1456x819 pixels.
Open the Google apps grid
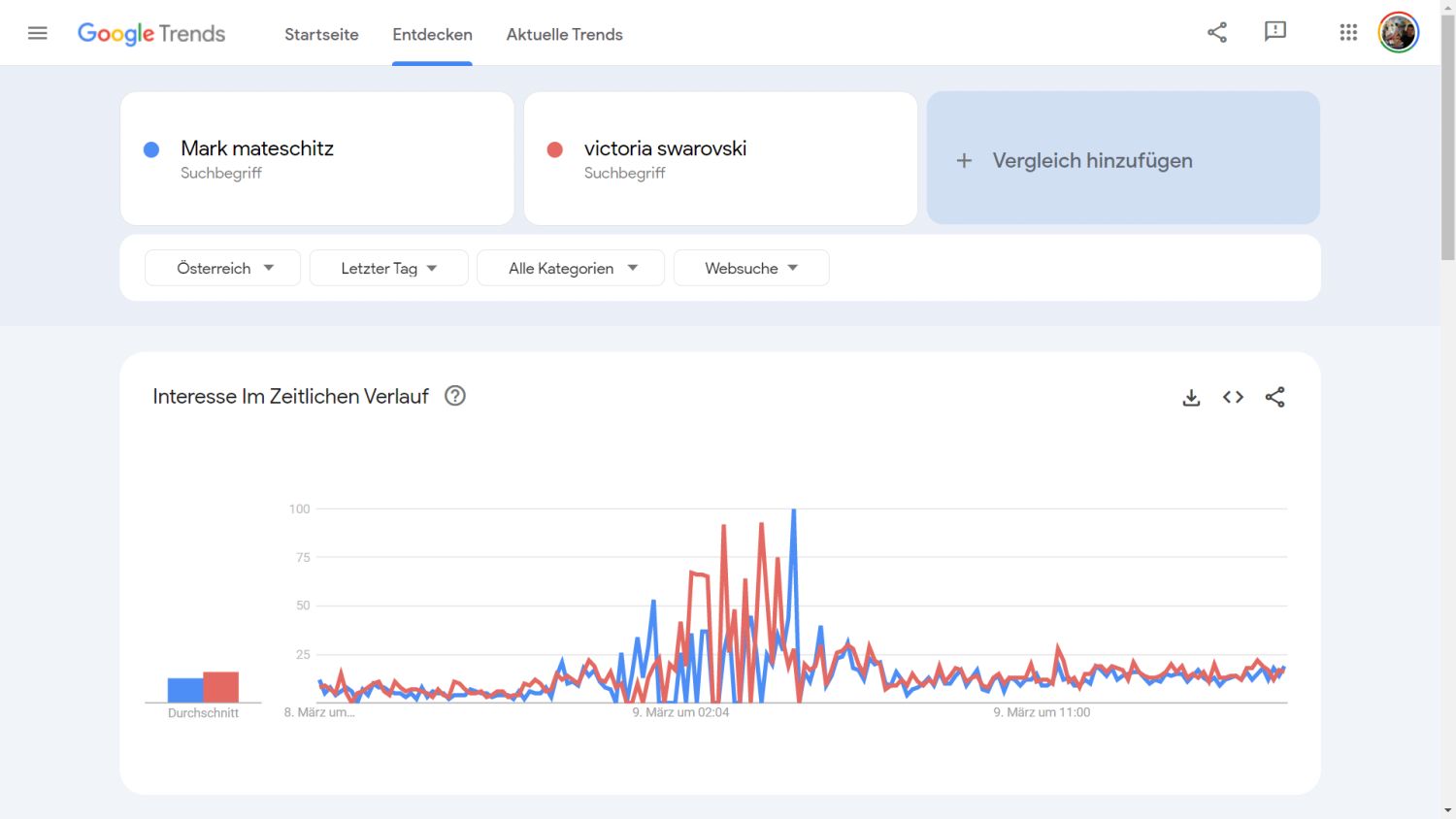click(x=1348, y=32)
